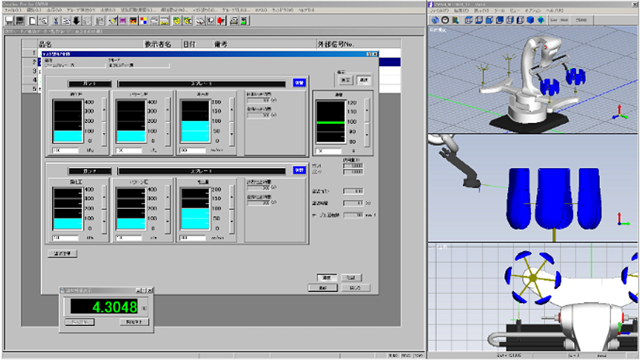
Task: Open the second menu in 3D viewer menu bar
Action: tap(462, 10)
